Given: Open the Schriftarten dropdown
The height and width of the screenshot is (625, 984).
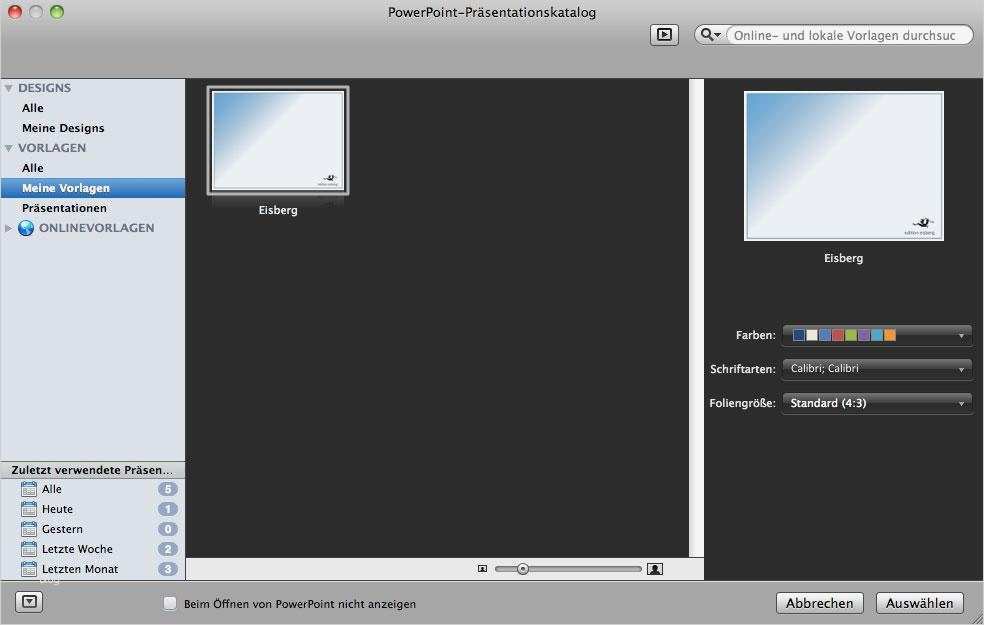Looking at the screenshot, I should pyautogui.click(x=877, y=369).
